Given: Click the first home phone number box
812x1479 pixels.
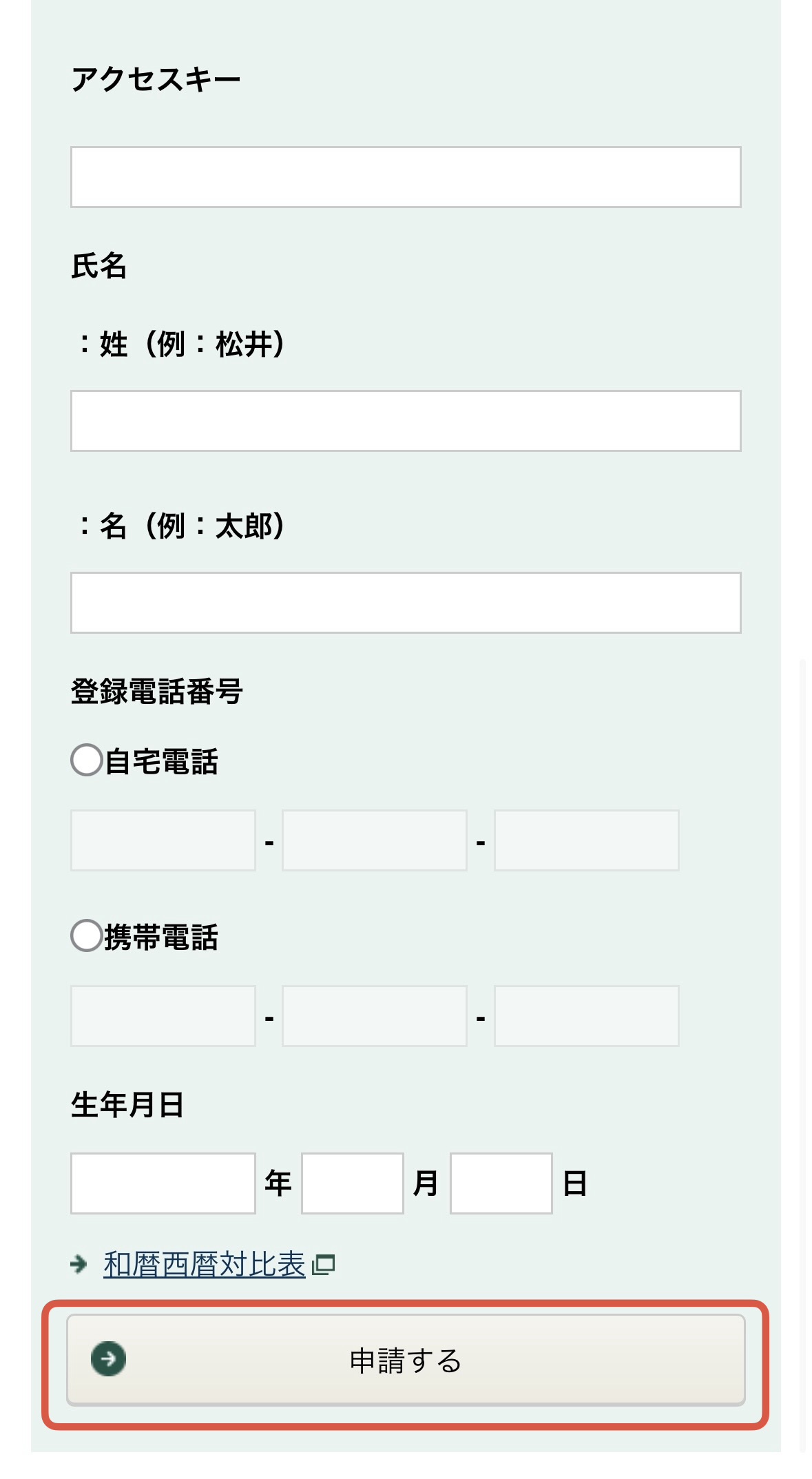Looking at the screenshot, I should pyautogui.click(x=163, y=840).
